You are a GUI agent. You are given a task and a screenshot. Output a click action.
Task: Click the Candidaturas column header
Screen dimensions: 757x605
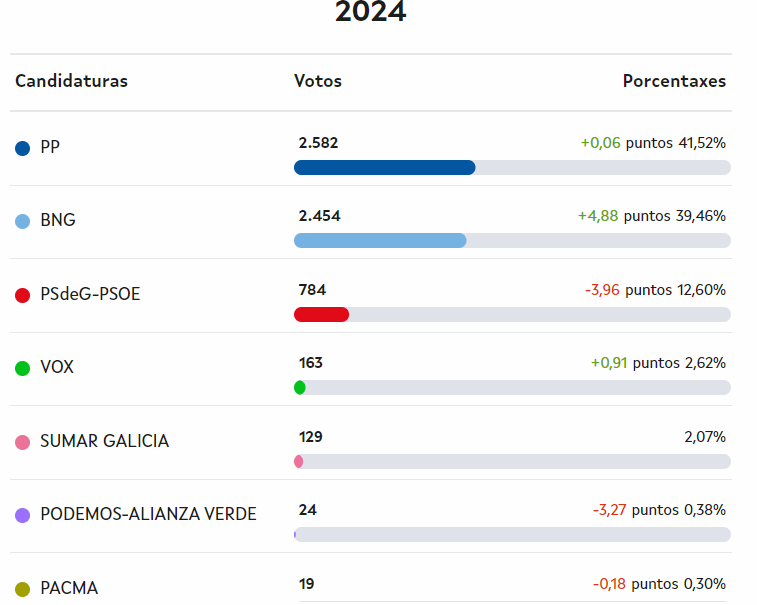pyautogui.click(x=71, y=81)
